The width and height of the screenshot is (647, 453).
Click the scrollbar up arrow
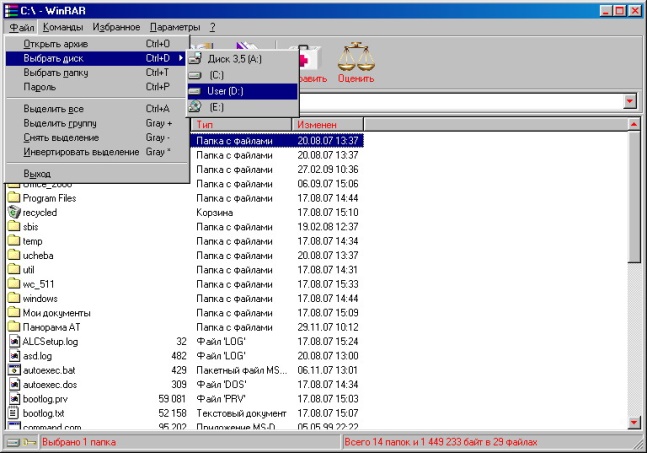pyautogui.click(x=634, y=124)
